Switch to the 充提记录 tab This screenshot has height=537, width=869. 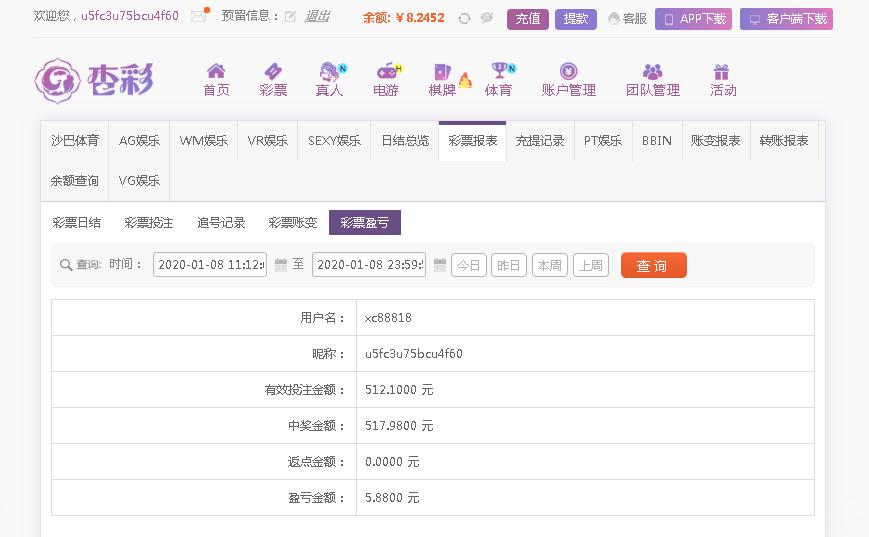540,141
